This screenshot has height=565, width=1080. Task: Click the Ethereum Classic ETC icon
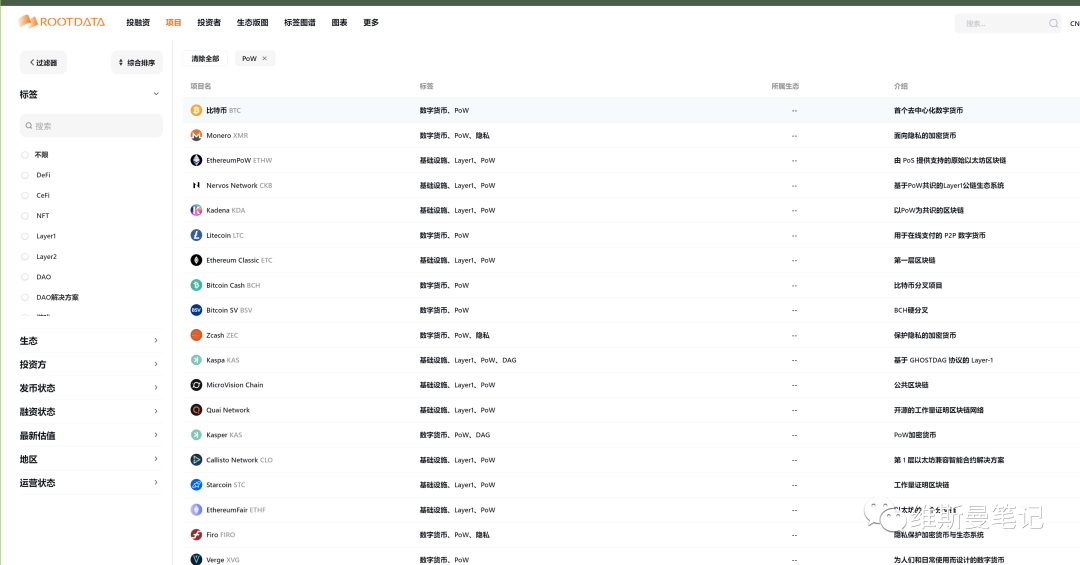coord(196,260)
